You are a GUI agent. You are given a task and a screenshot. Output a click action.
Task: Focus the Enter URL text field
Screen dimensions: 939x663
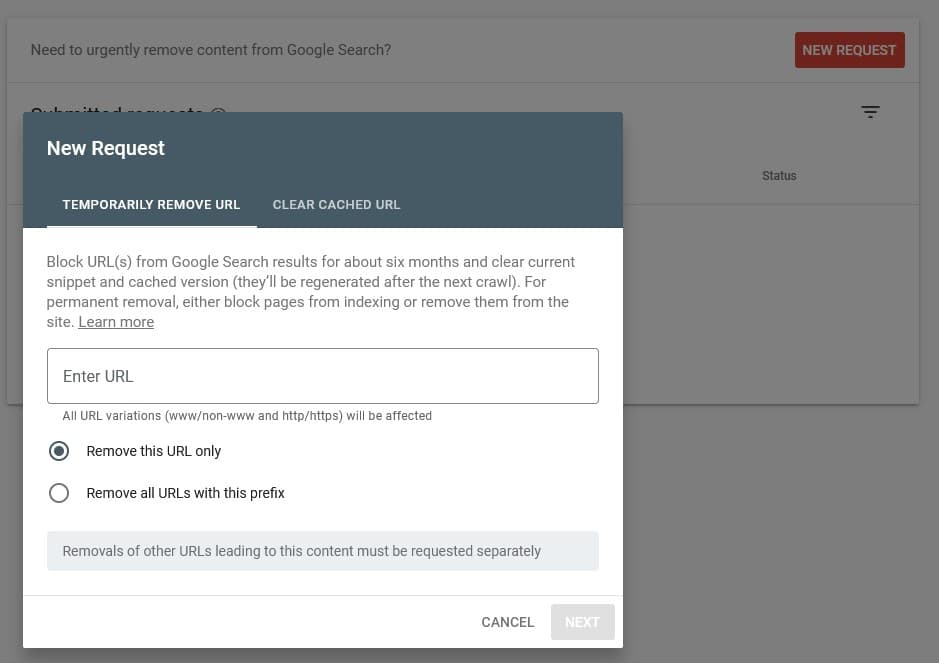coord(322,376)
